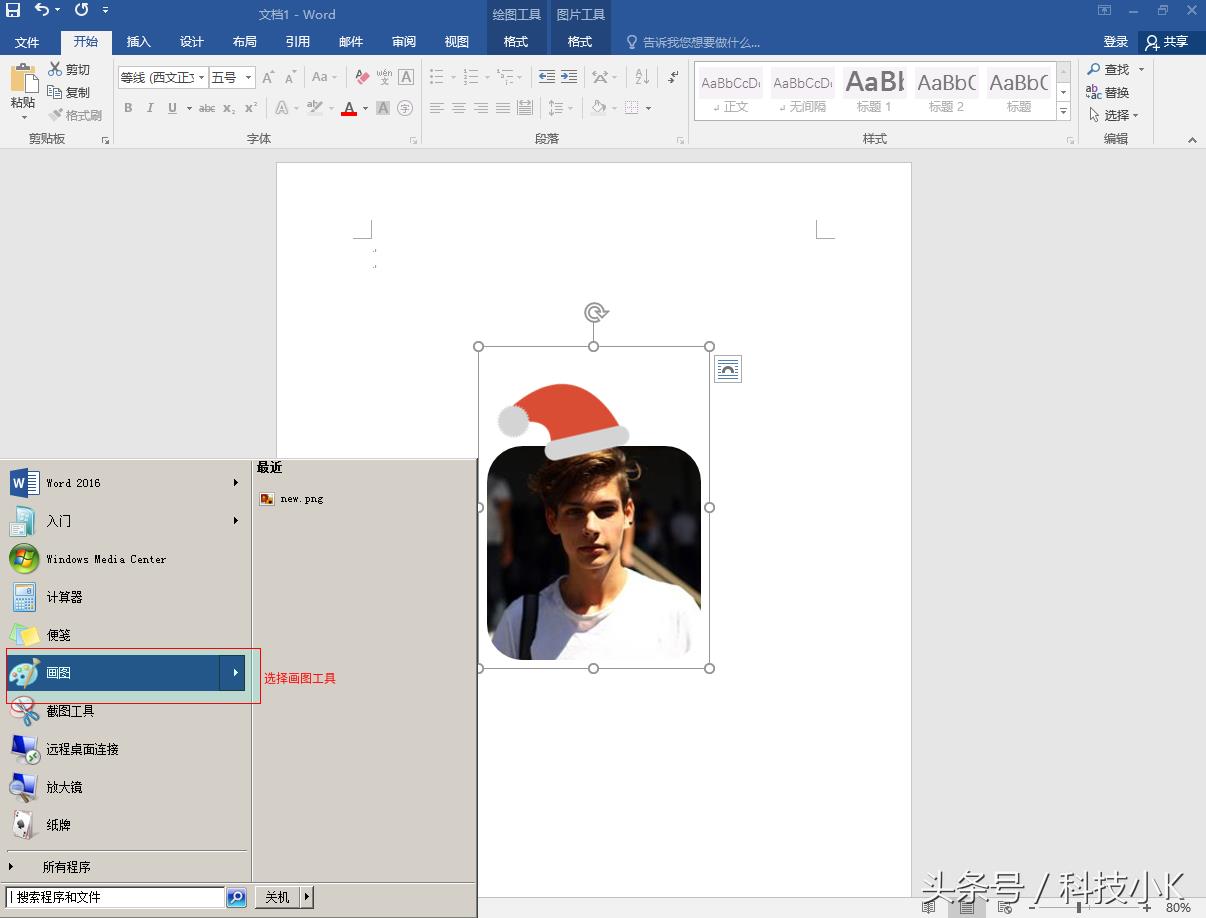
Task: Click the clear formatting eraser icon
Action: [362, 77]
